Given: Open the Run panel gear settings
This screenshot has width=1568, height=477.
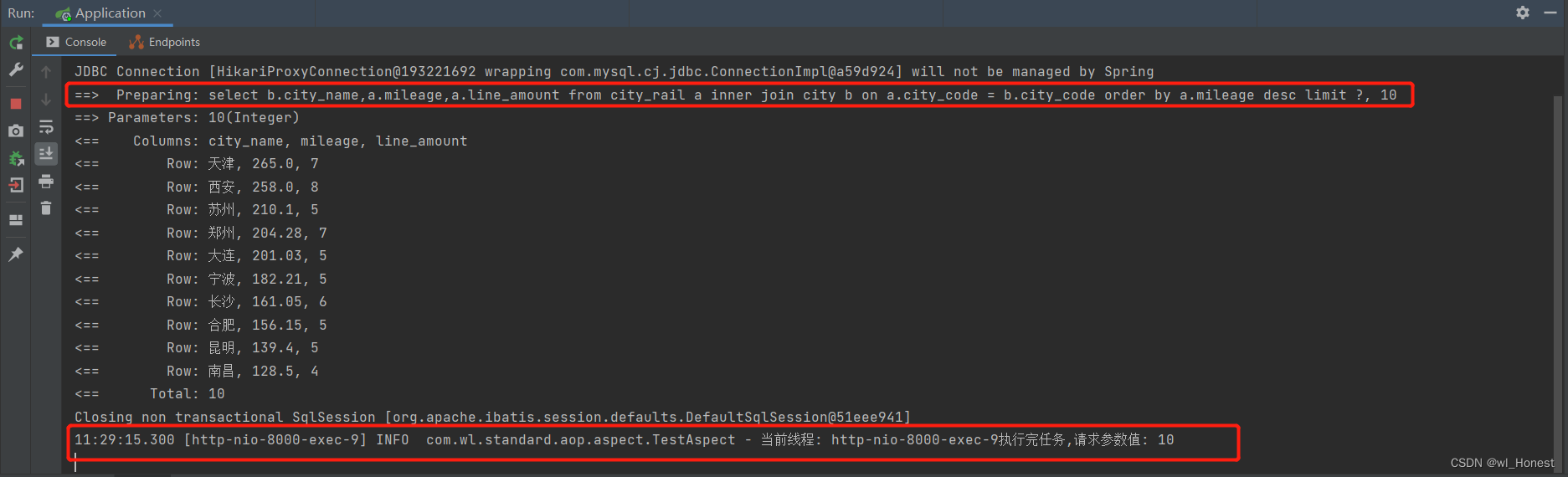Looking at the screenshot, I should coord(1523,13).
